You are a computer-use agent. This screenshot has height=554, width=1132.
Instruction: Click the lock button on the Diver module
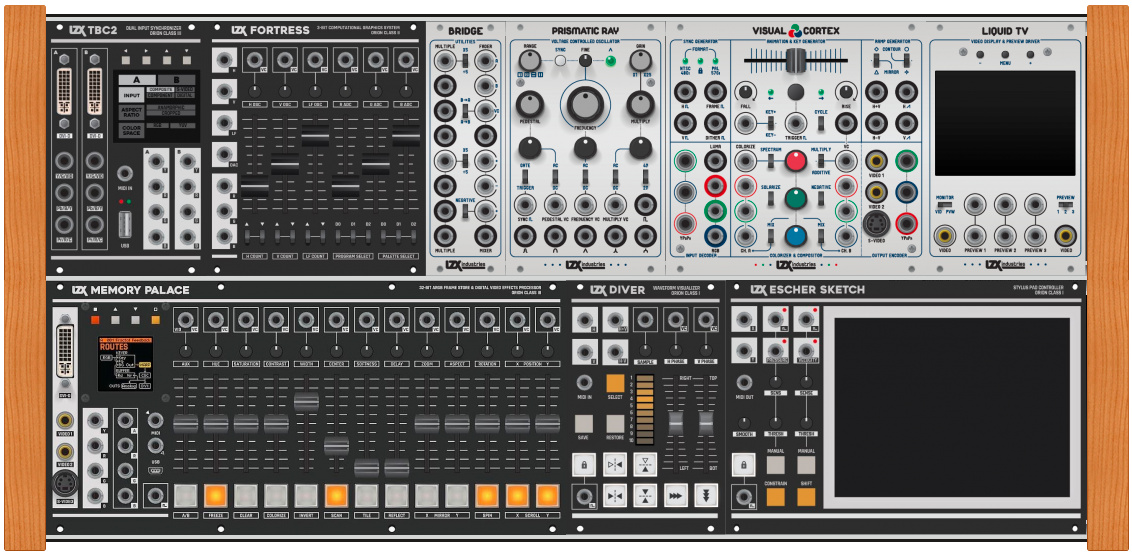point(584,464)
